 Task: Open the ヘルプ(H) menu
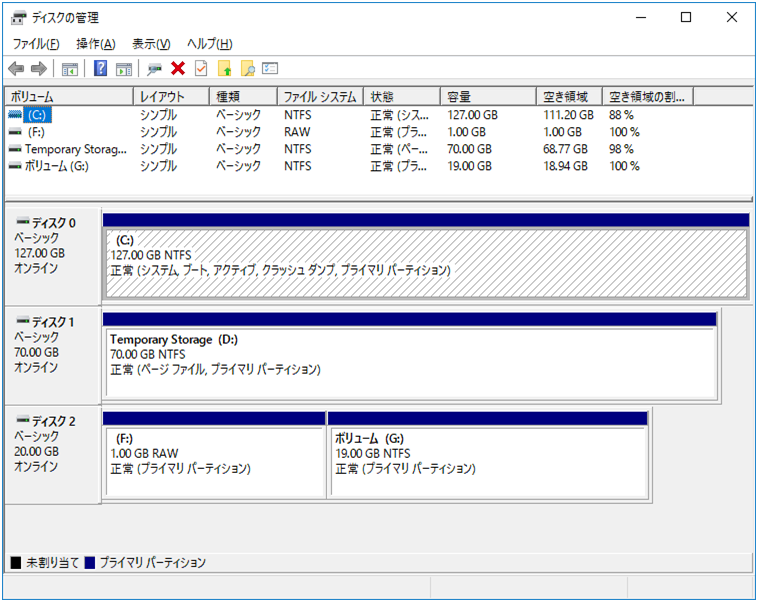tap(210, 44)
